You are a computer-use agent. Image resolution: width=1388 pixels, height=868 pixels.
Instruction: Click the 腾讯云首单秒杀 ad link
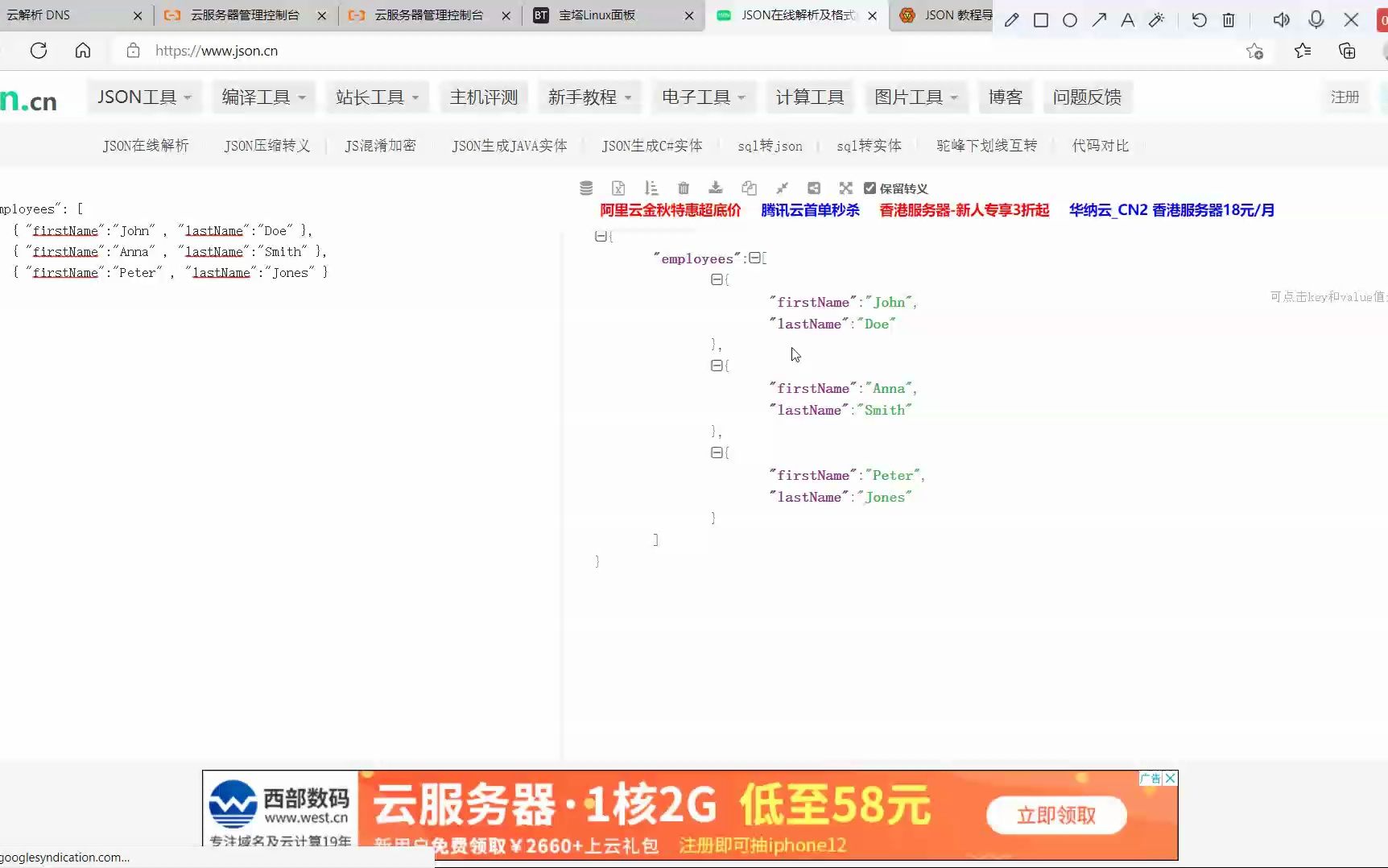[810, 210]
